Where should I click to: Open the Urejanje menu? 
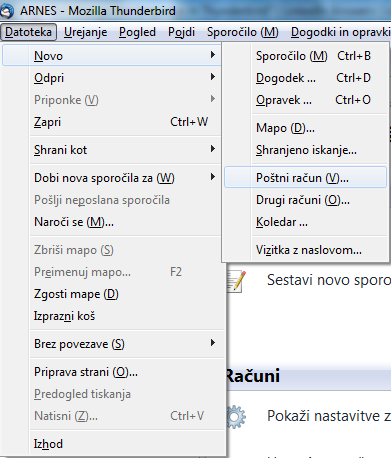(86, 32)
